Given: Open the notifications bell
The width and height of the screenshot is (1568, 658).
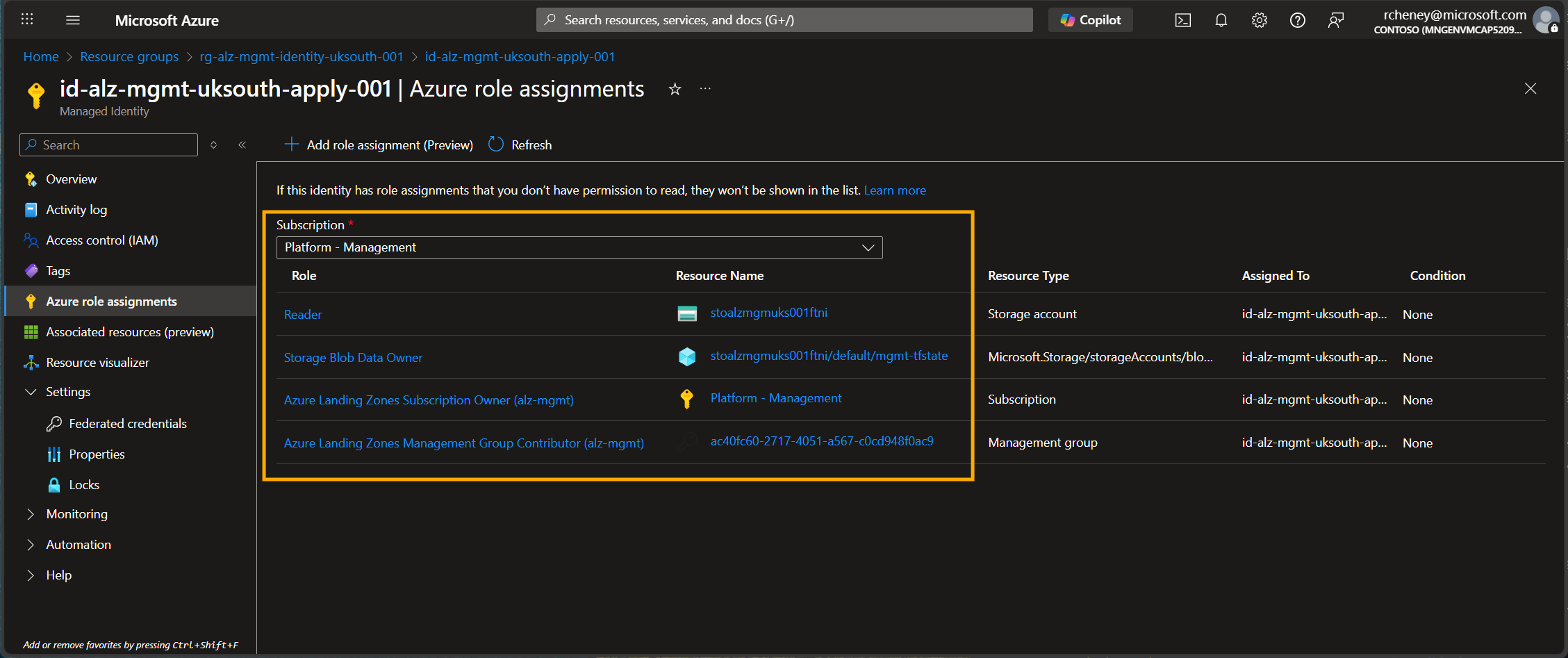Looking at the screenshot, I should [x=1221, y=20].
